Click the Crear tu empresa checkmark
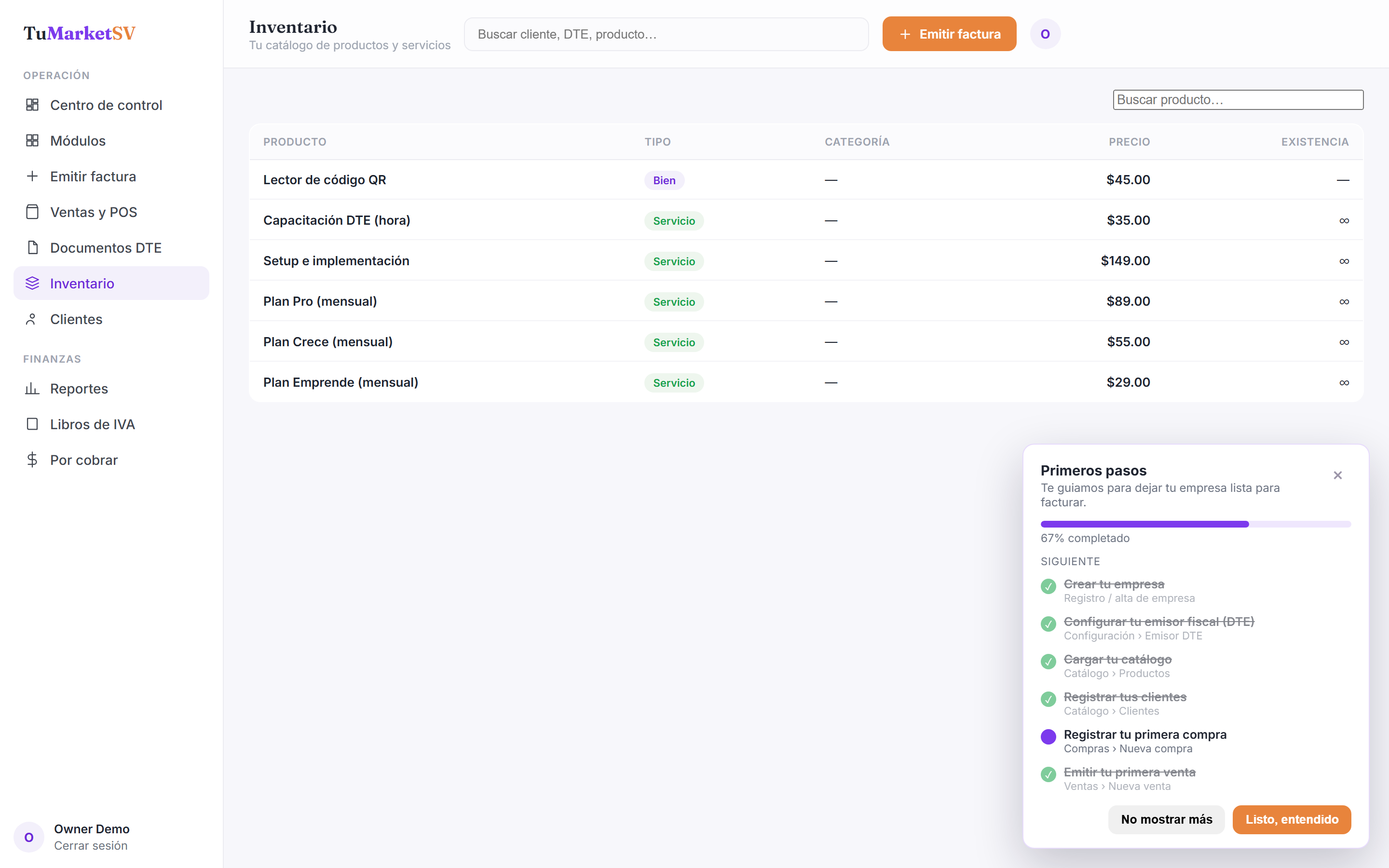This screenshot has height=868, width=1389. coord(1048,586)
